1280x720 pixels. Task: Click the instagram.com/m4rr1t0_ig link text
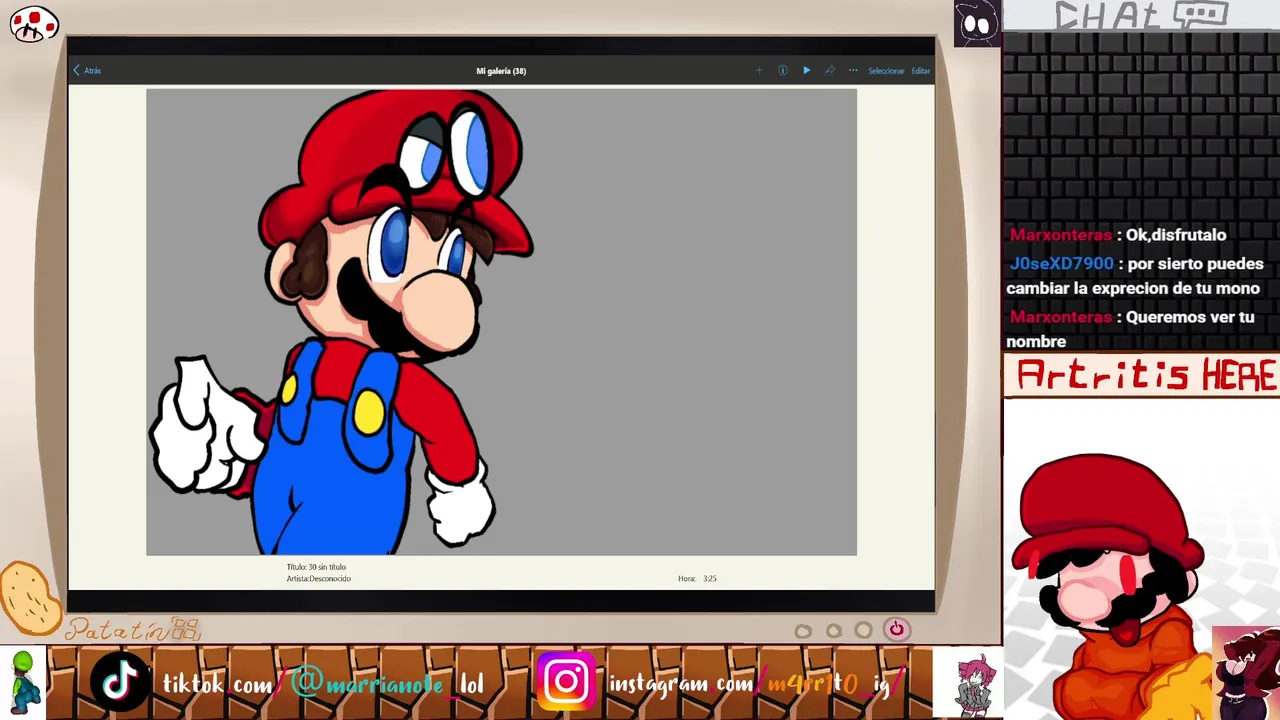pos(756,684)
